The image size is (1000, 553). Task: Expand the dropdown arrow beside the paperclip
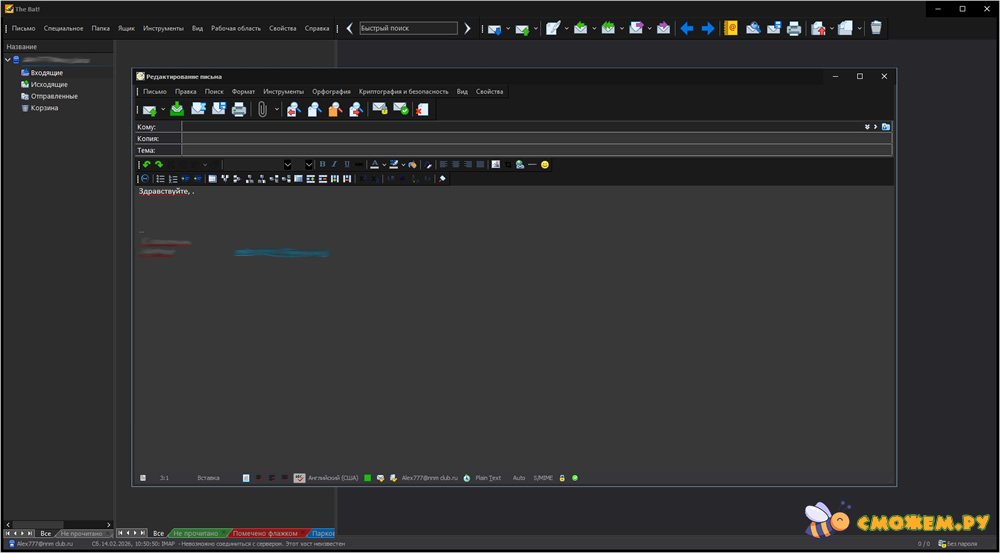click(x=277, y=110)
